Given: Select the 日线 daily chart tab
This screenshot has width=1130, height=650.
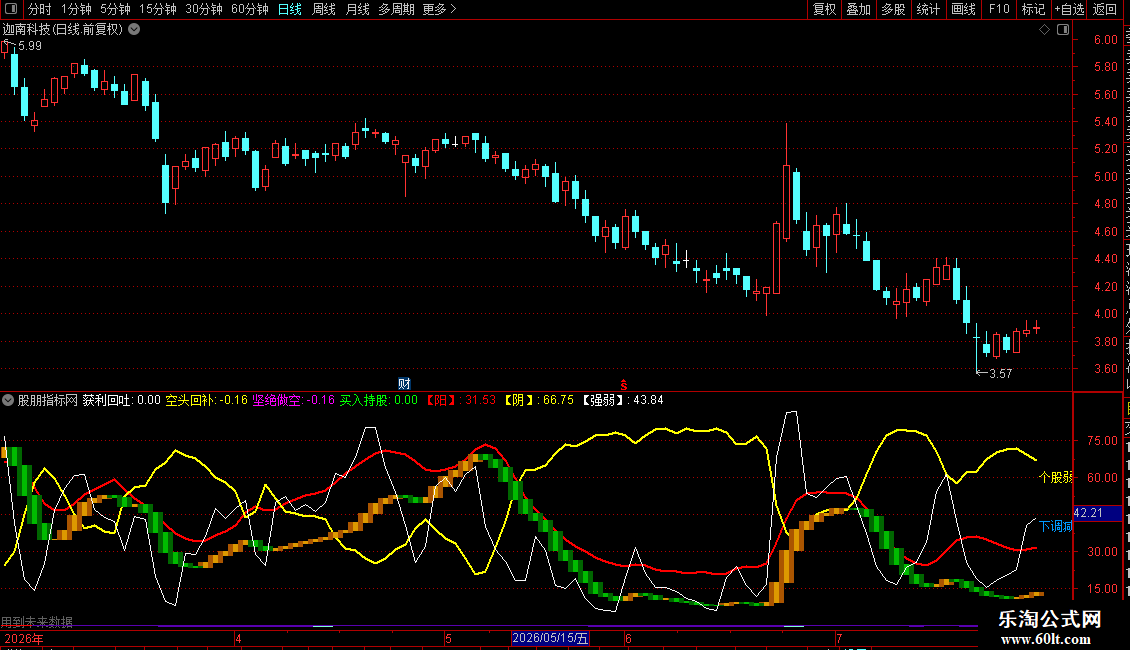Looking at the screenshot, I should tap(290, 9).
